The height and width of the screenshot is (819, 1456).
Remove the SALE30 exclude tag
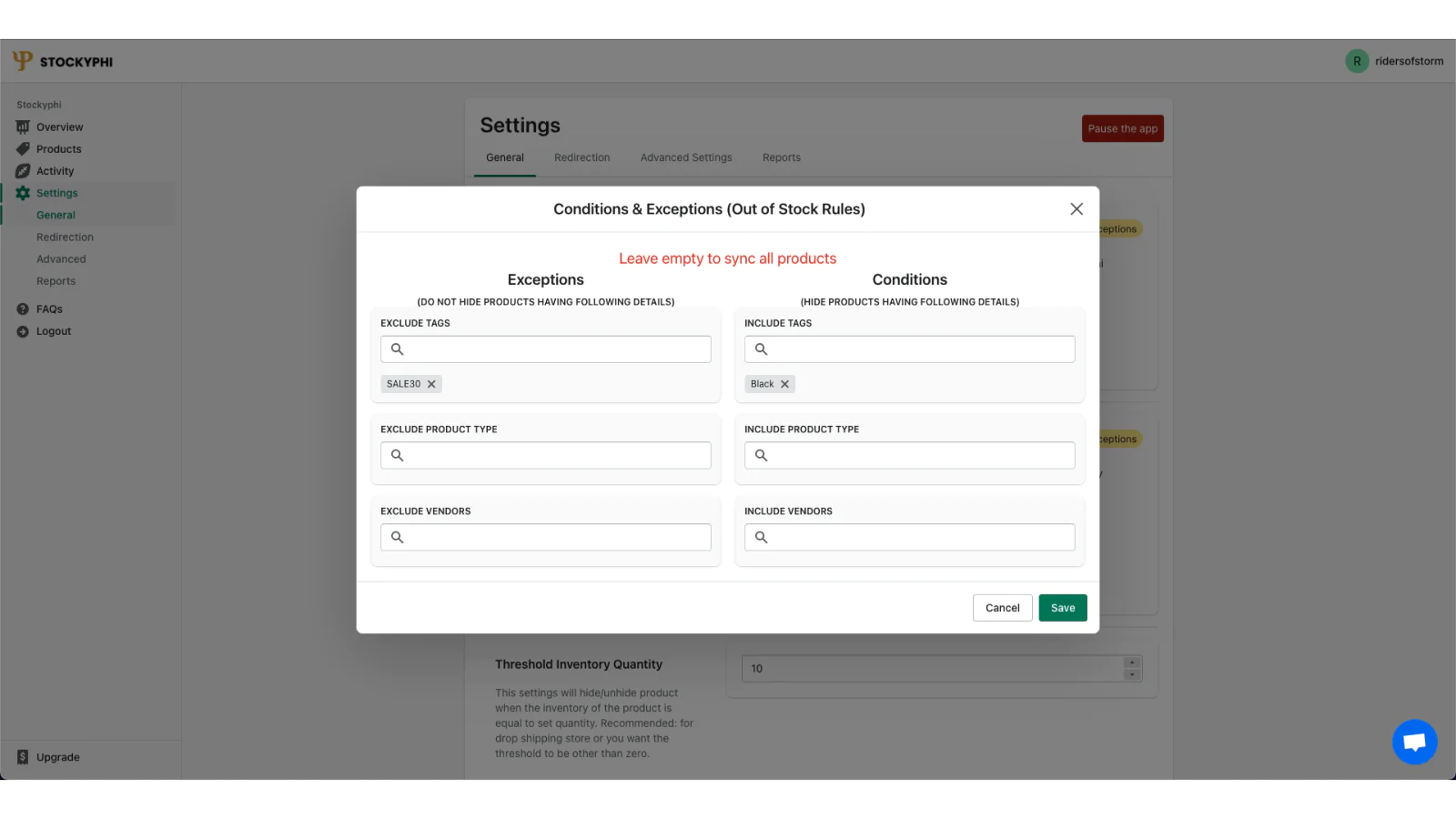(x=431, y=384)
